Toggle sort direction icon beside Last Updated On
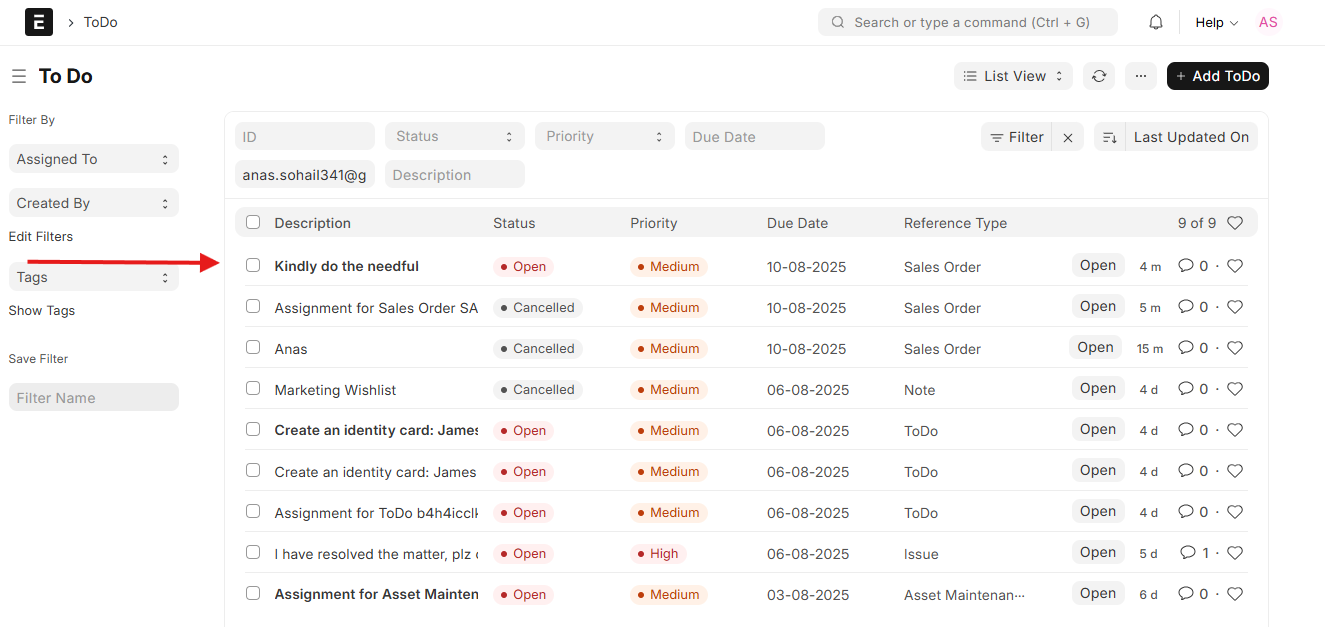 click(x=1109, y=137)
